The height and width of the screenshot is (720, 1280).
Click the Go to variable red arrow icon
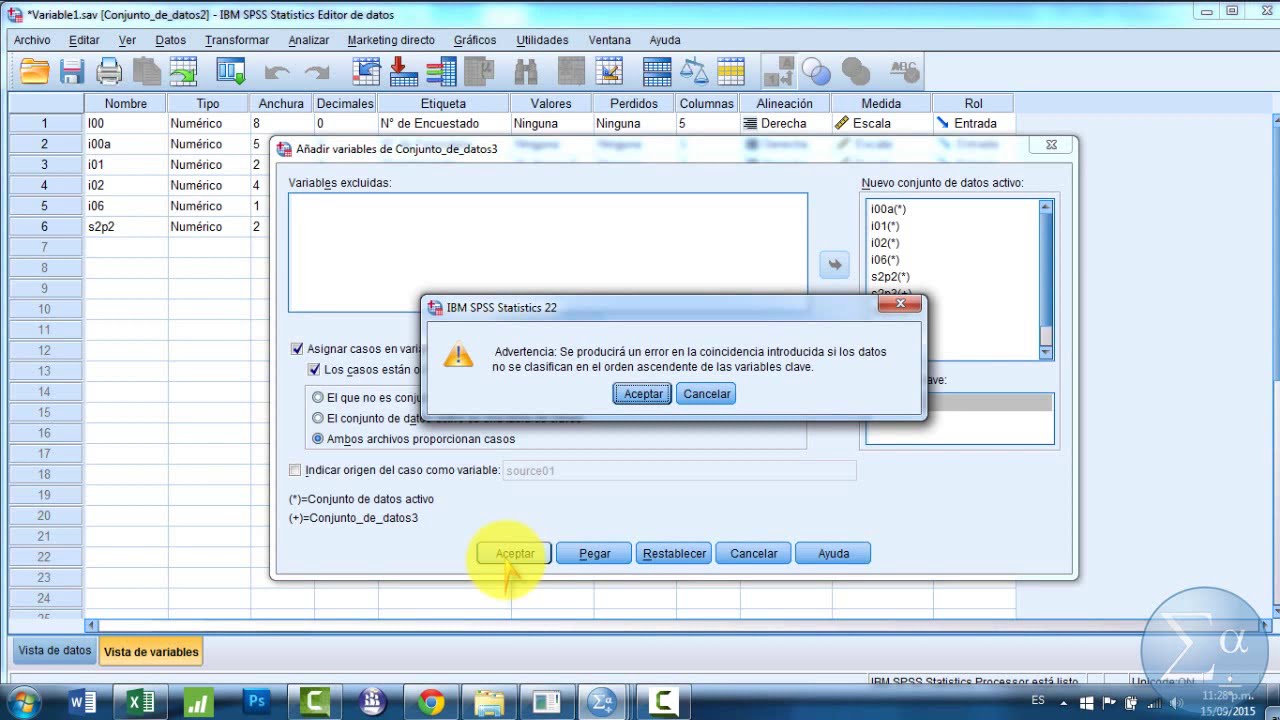[403, 71]
